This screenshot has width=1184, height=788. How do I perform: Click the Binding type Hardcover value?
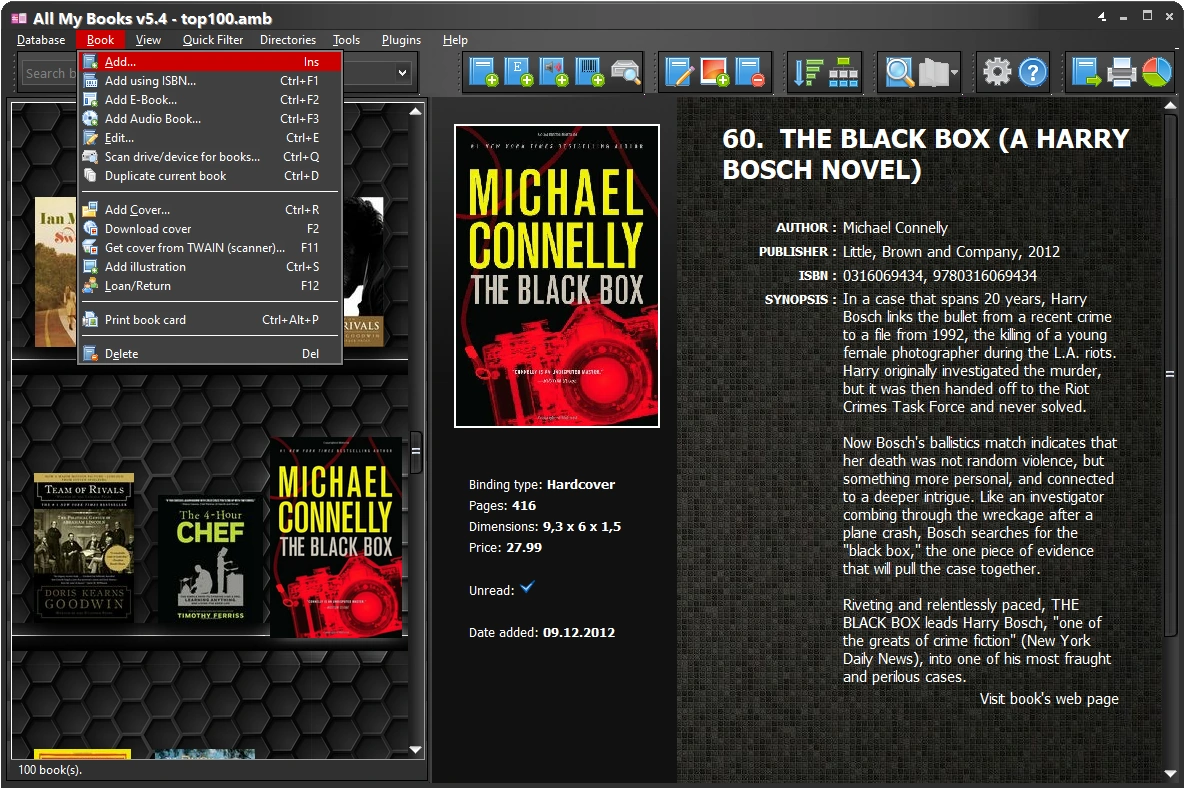pos(581,485)
